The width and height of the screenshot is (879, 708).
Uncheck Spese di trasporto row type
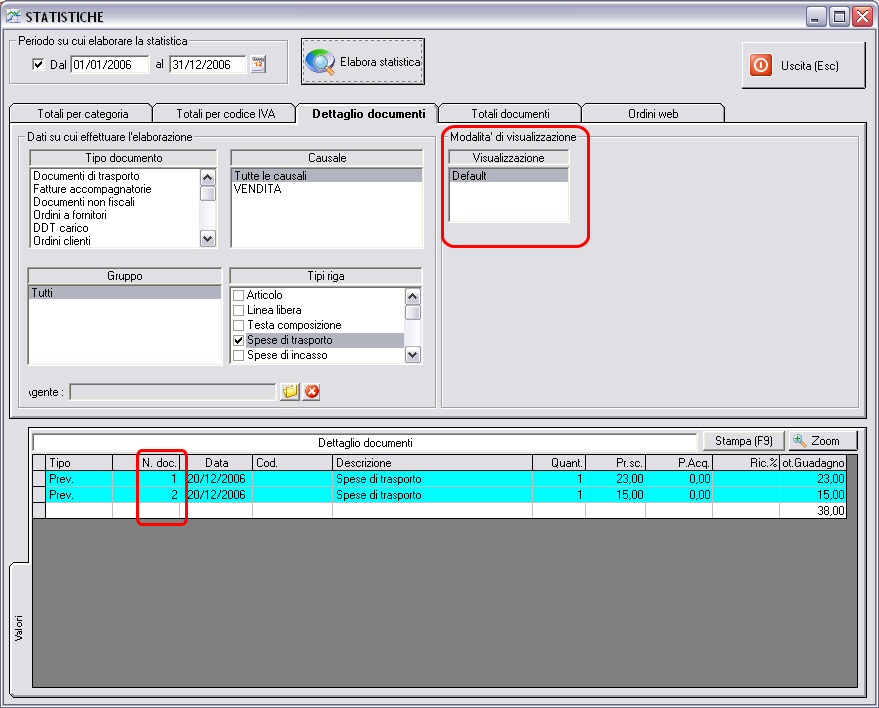coord(239,340)
